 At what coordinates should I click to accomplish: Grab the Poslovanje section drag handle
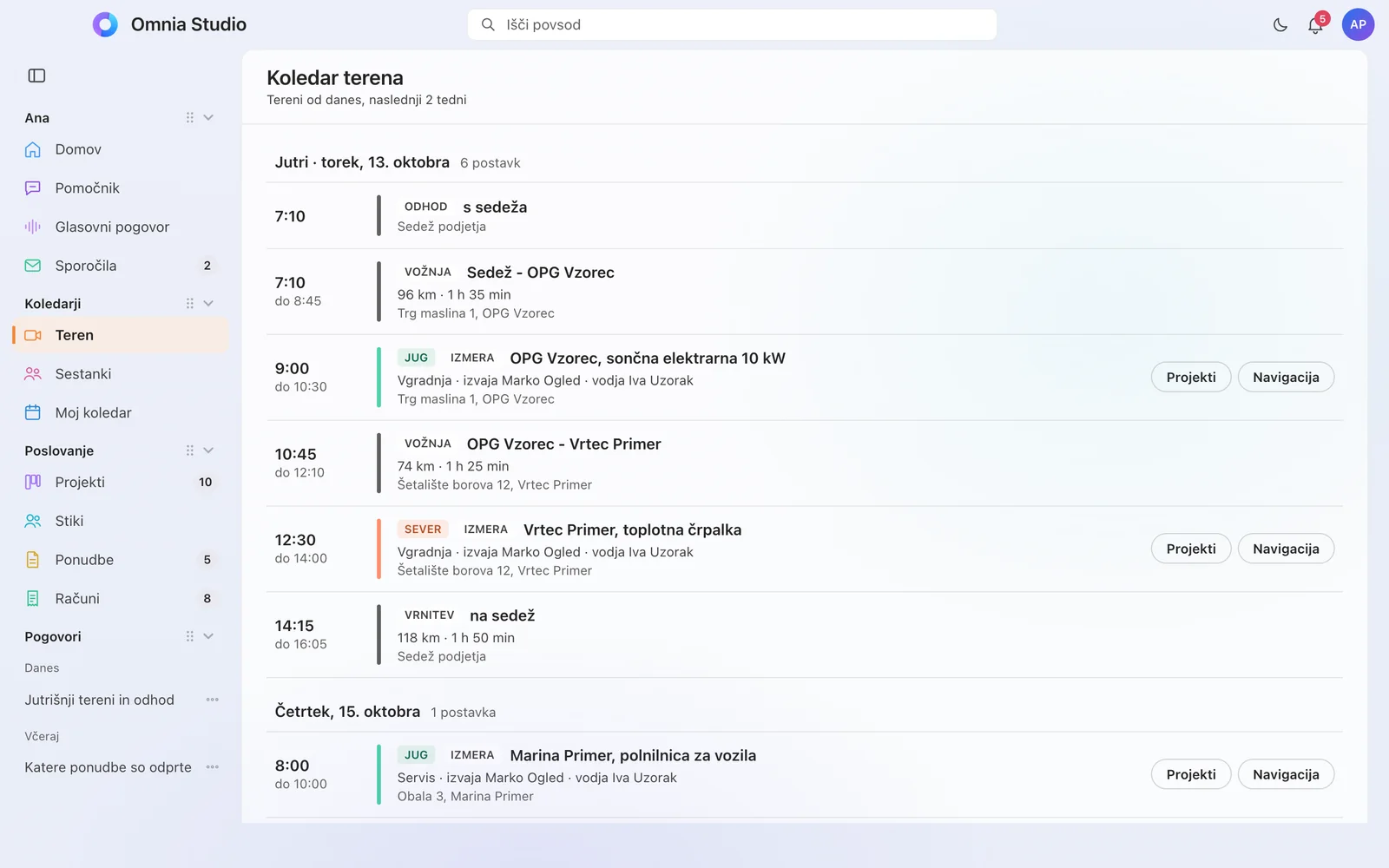click(189, 450)
